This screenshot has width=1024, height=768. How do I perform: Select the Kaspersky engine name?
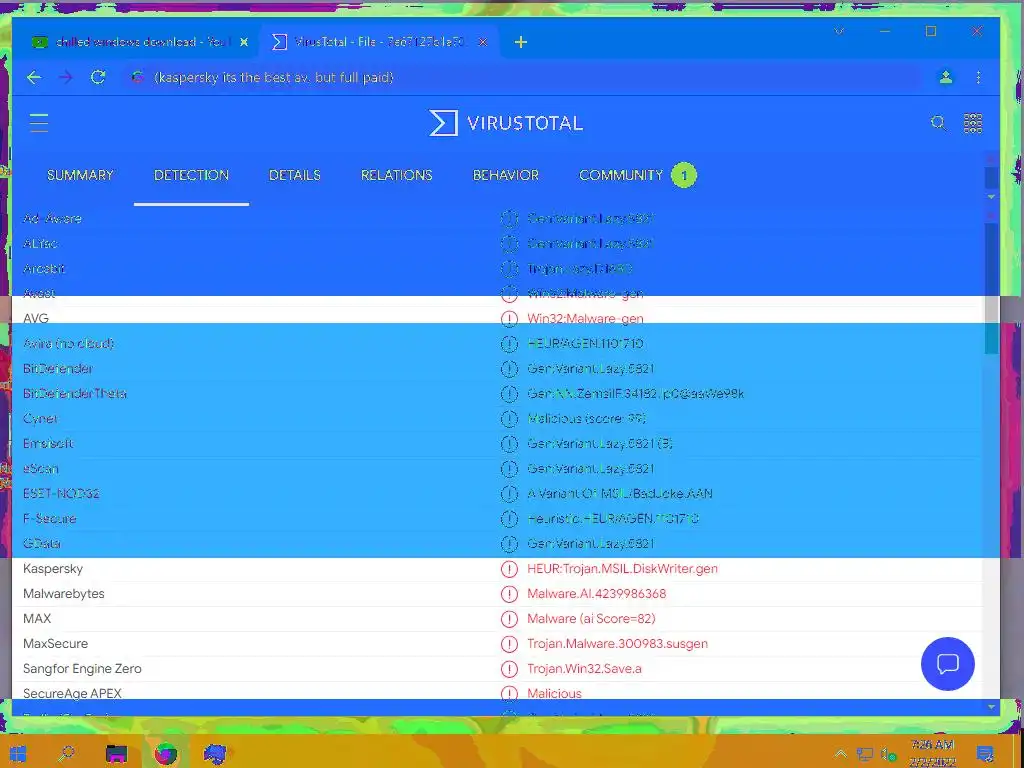(53, 569)
